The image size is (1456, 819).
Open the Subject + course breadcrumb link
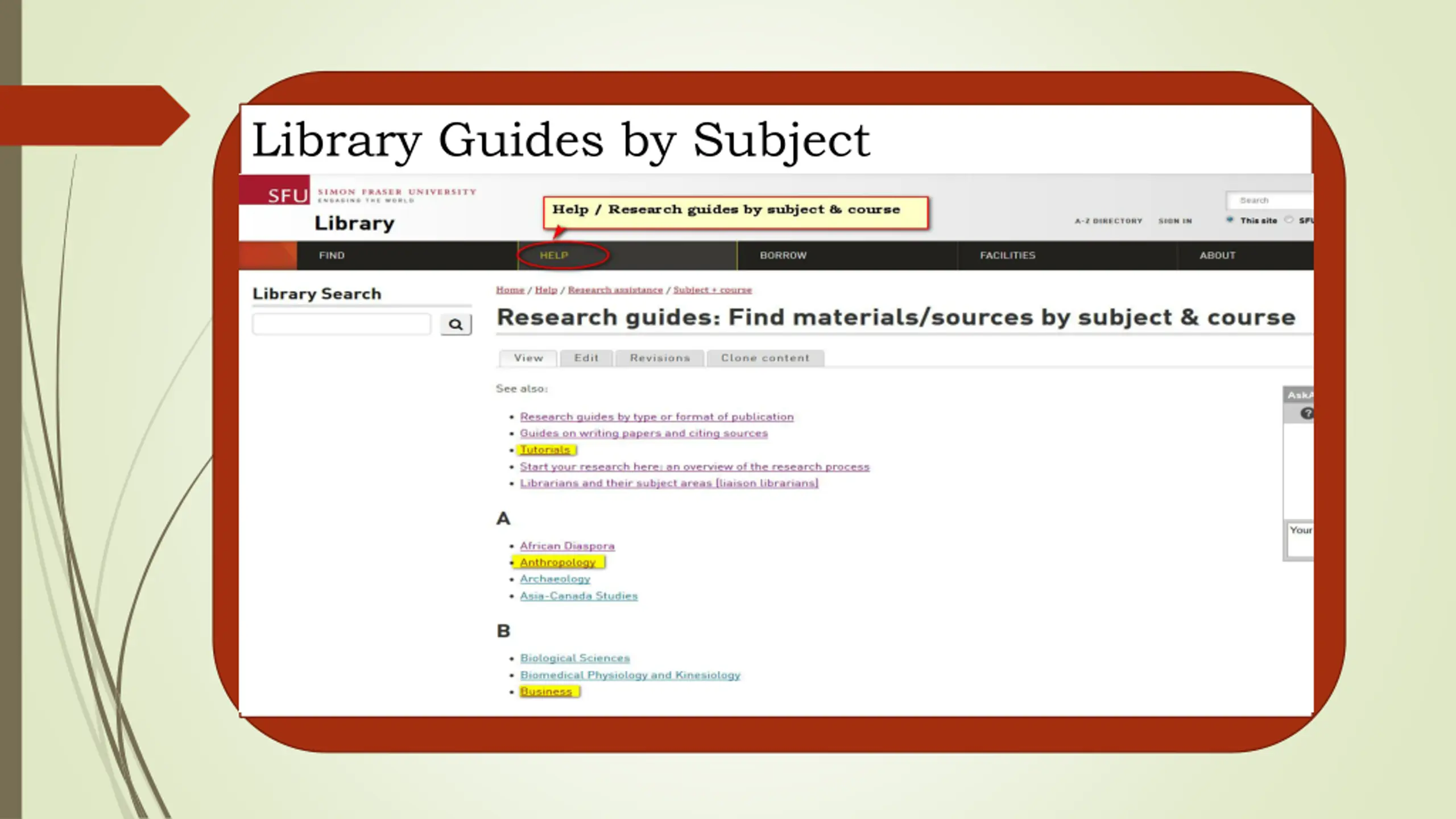tap(713, 289)
